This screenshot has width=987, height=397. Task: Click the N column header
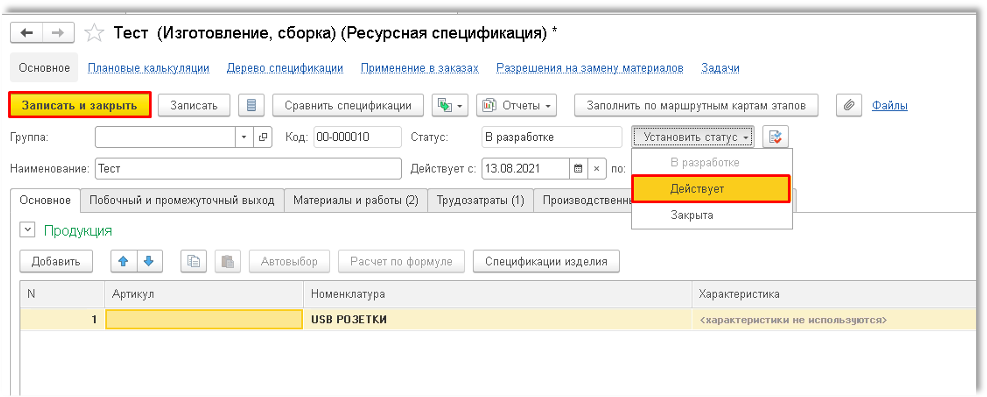click(62, 294)
